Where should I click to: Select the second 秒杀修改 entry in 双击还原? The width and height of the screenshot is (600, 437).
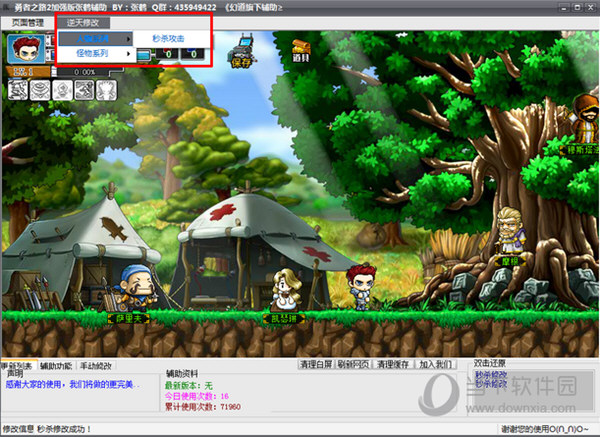click(491, 383)
